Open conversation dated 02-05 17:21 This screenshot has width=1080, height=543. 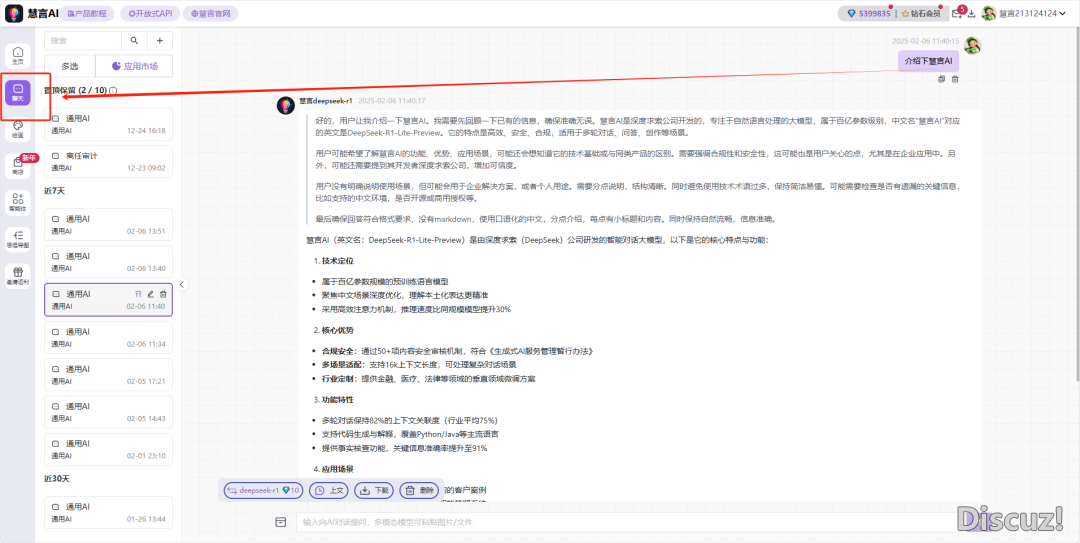(x=108, y=374)
